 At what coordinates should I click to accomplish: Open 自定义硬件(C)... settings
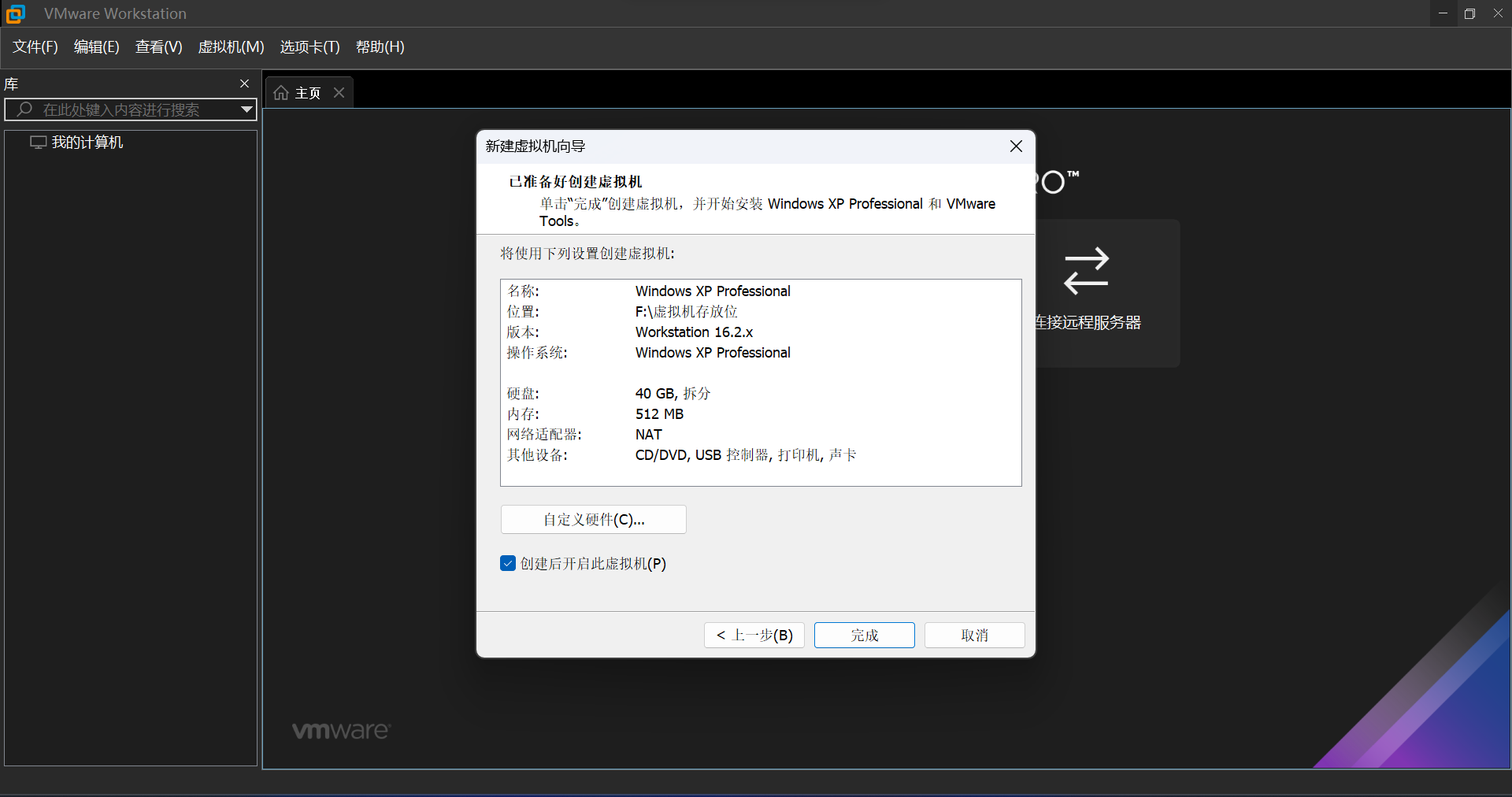tap(594, 520)
